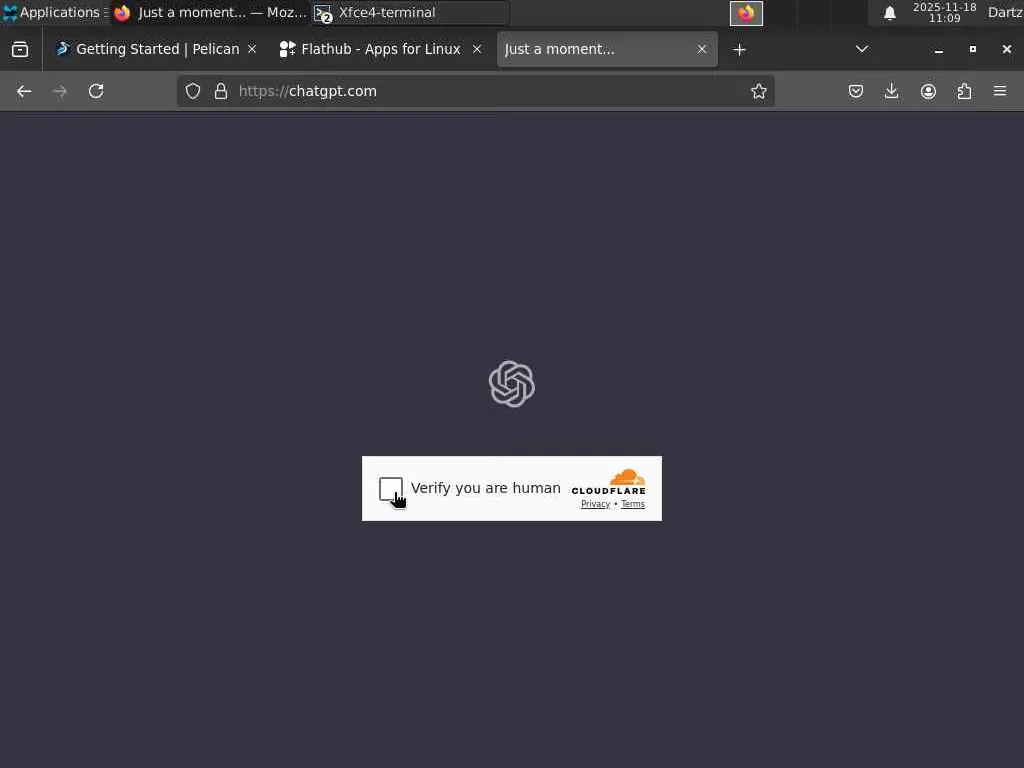Expand the list all tabs dropdown
This screenshot has height=768, width=1024.
point(862,49)
